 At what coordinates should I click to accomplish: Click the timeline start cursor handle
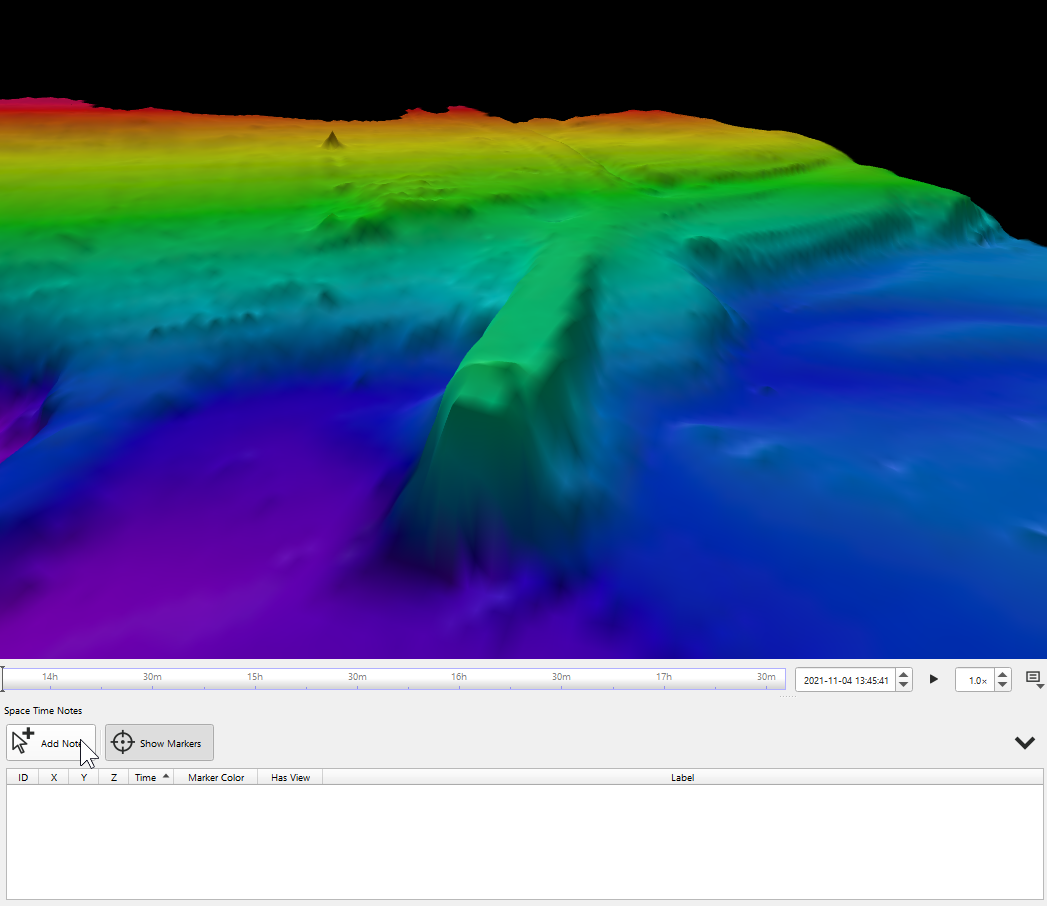coord(3,679)
